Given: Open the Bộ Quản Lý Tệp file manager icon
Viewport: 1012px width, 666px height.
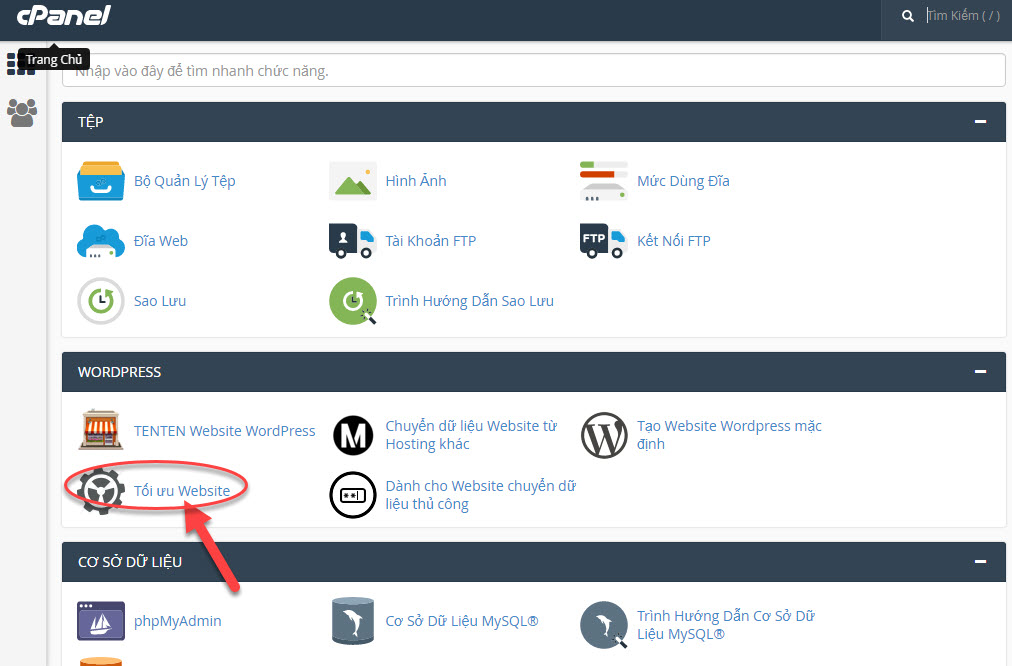Looking at the screenshot, I should (x=101, y=181).
